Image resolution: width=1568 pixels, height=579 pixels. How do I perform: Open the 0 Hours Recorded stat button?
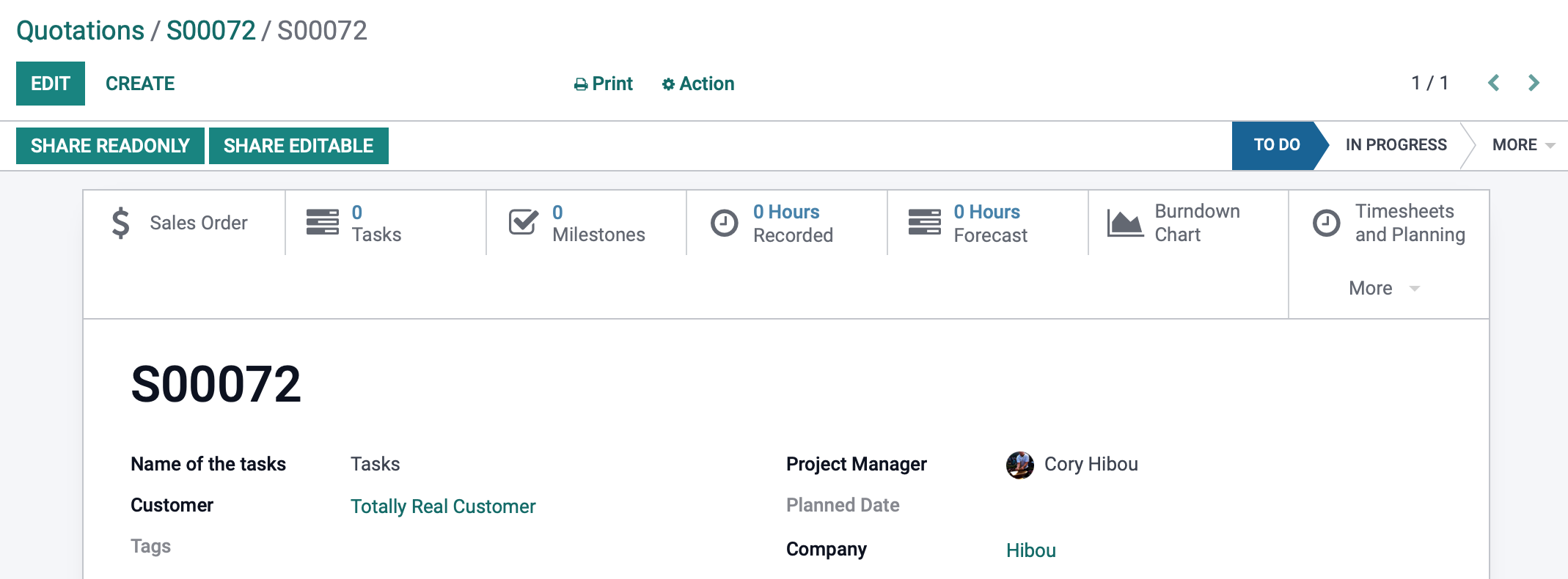click(787, 223)
